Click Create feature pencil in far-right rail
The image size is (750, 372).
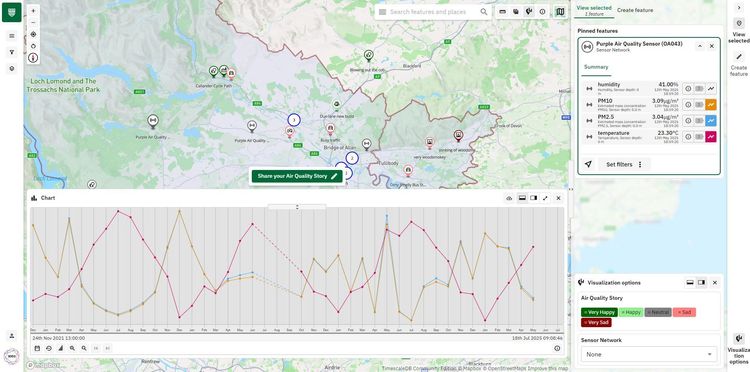(x=739, y=56)
